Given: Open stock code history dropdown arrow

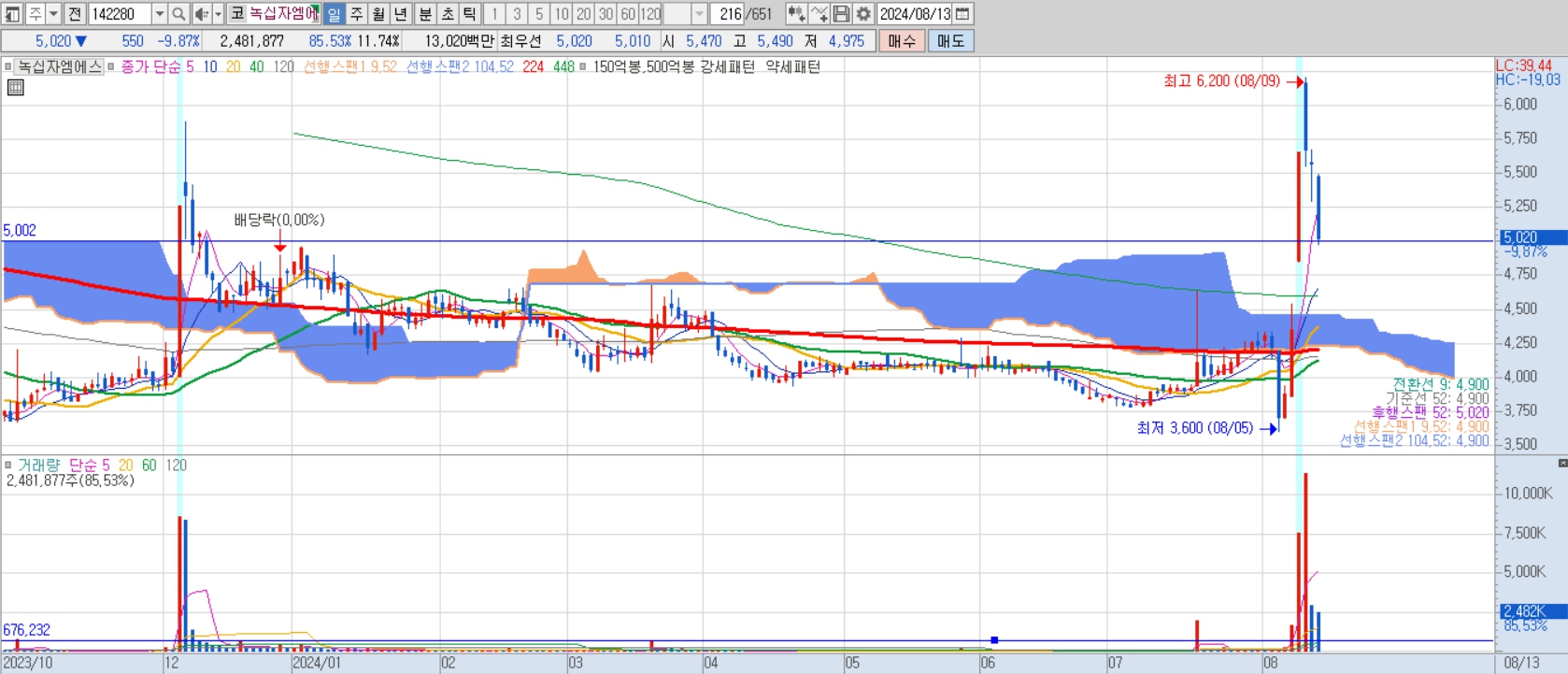Looking at the screenshot, I should (160, 14).
